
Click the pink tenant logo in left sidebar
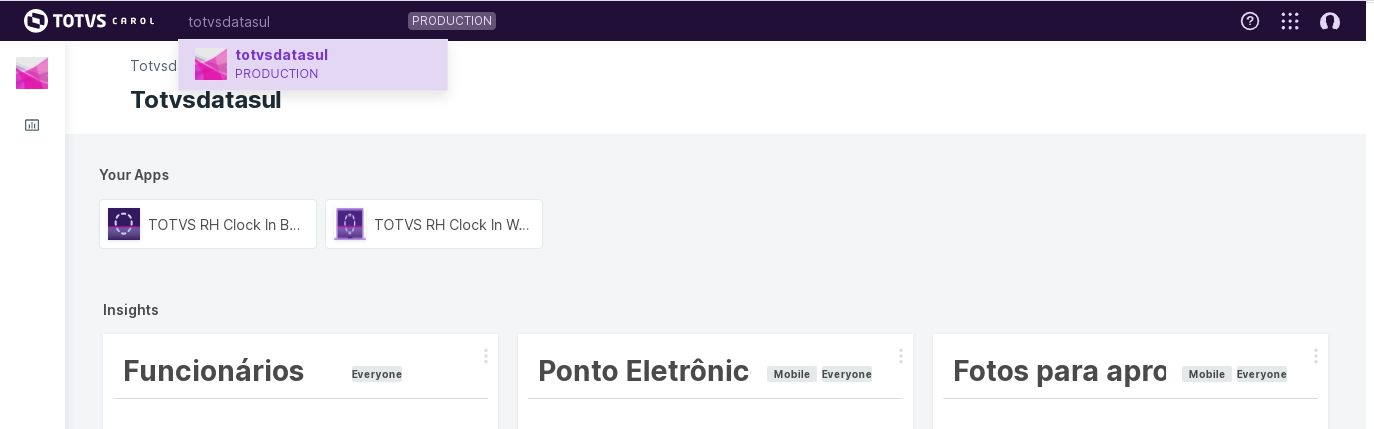[32, 73]
